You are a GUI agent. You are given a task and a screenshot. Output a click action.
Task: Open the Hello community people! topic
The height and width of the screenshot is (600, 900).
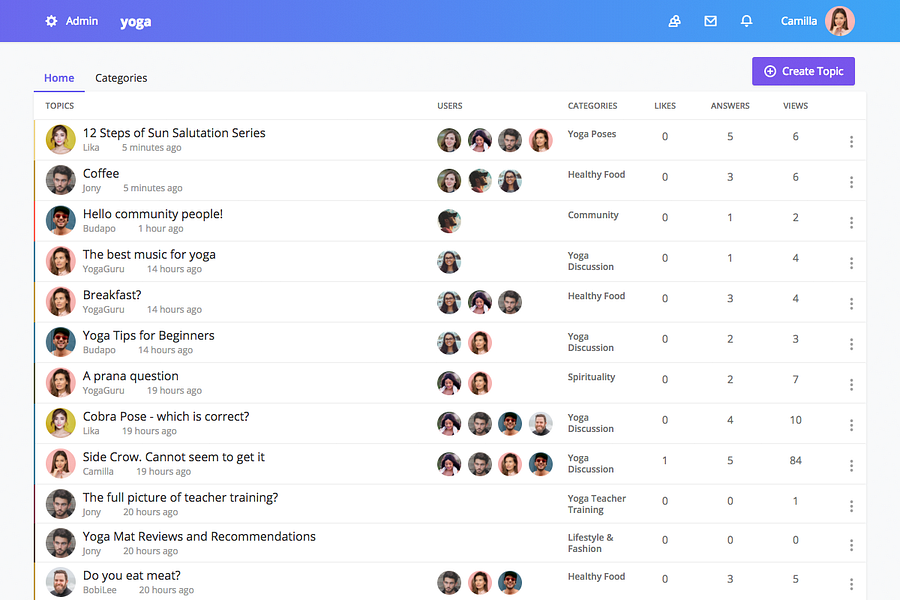click(153, 214)
